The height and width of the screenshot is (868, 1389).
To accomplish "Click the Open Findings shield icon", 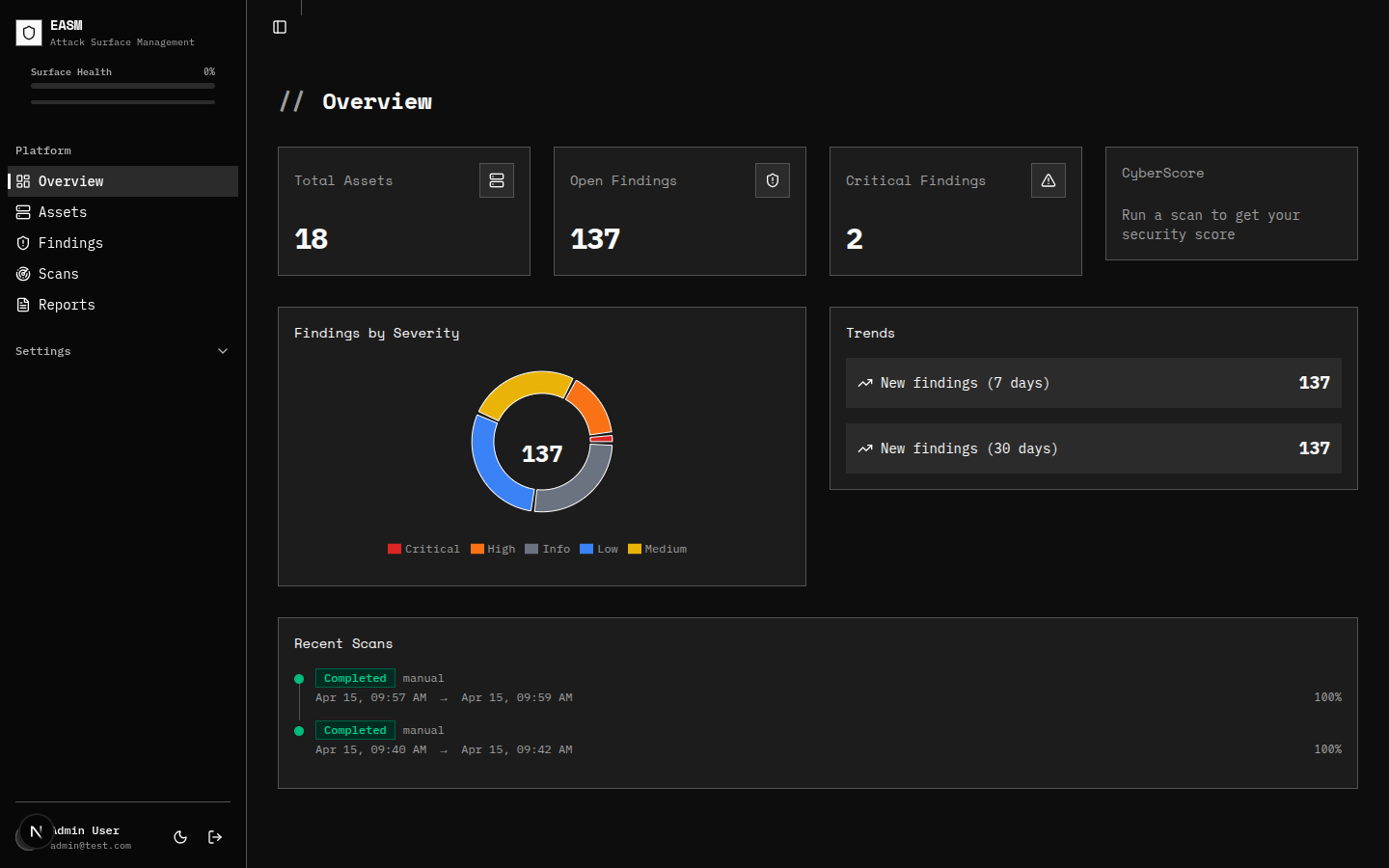I will [773, 180].
